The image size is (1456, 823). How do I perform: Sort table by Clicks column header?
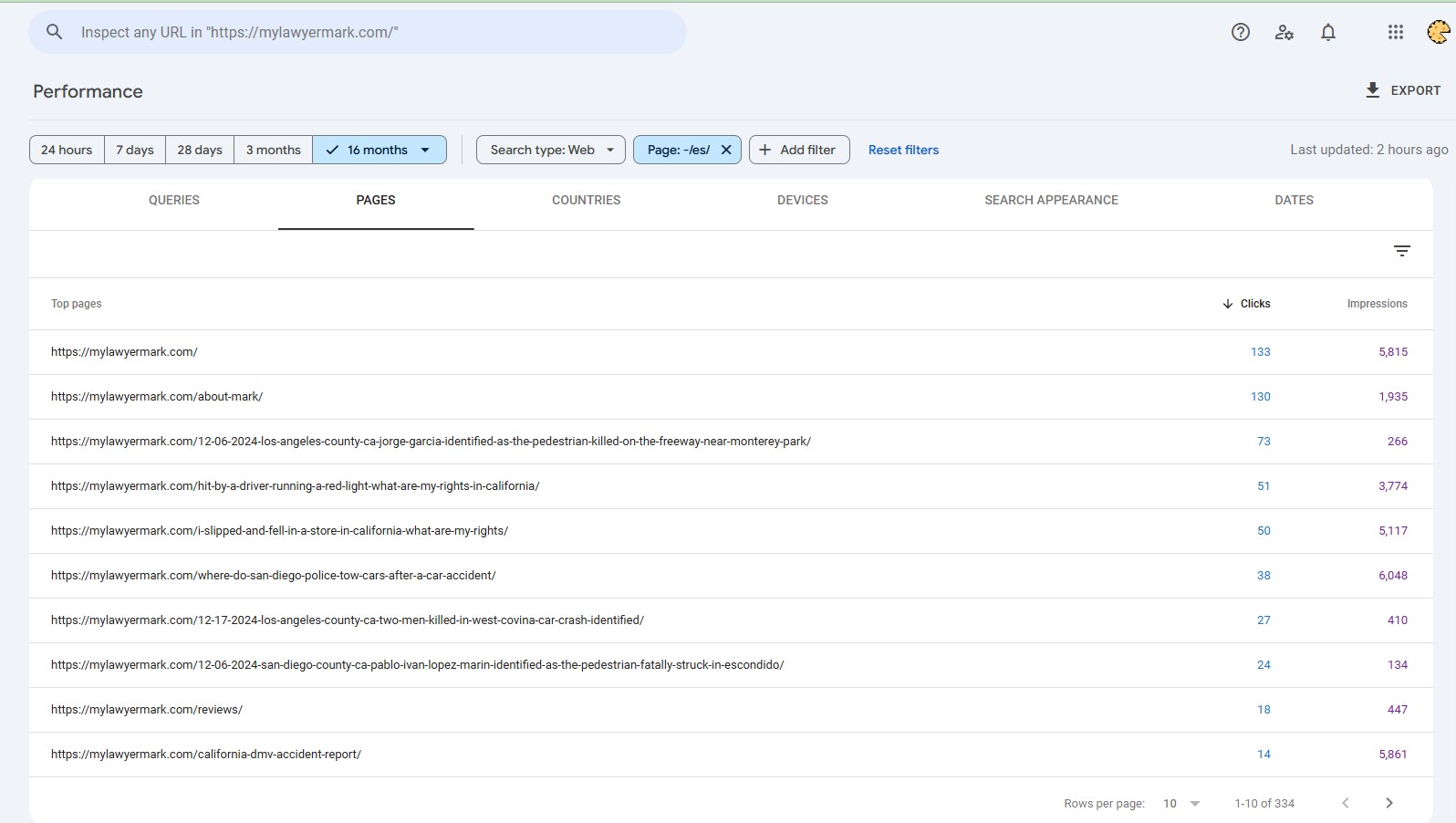click(x=1246, y=304)
